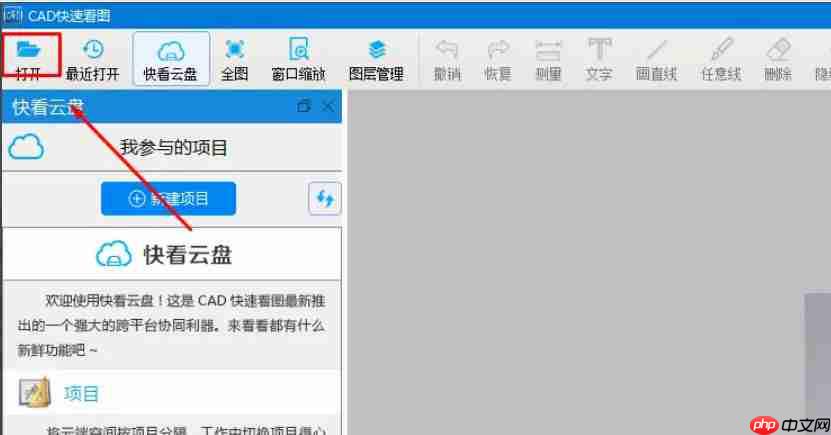
Task: Create a project with 新建项目 button
Action: coord(169,199)
